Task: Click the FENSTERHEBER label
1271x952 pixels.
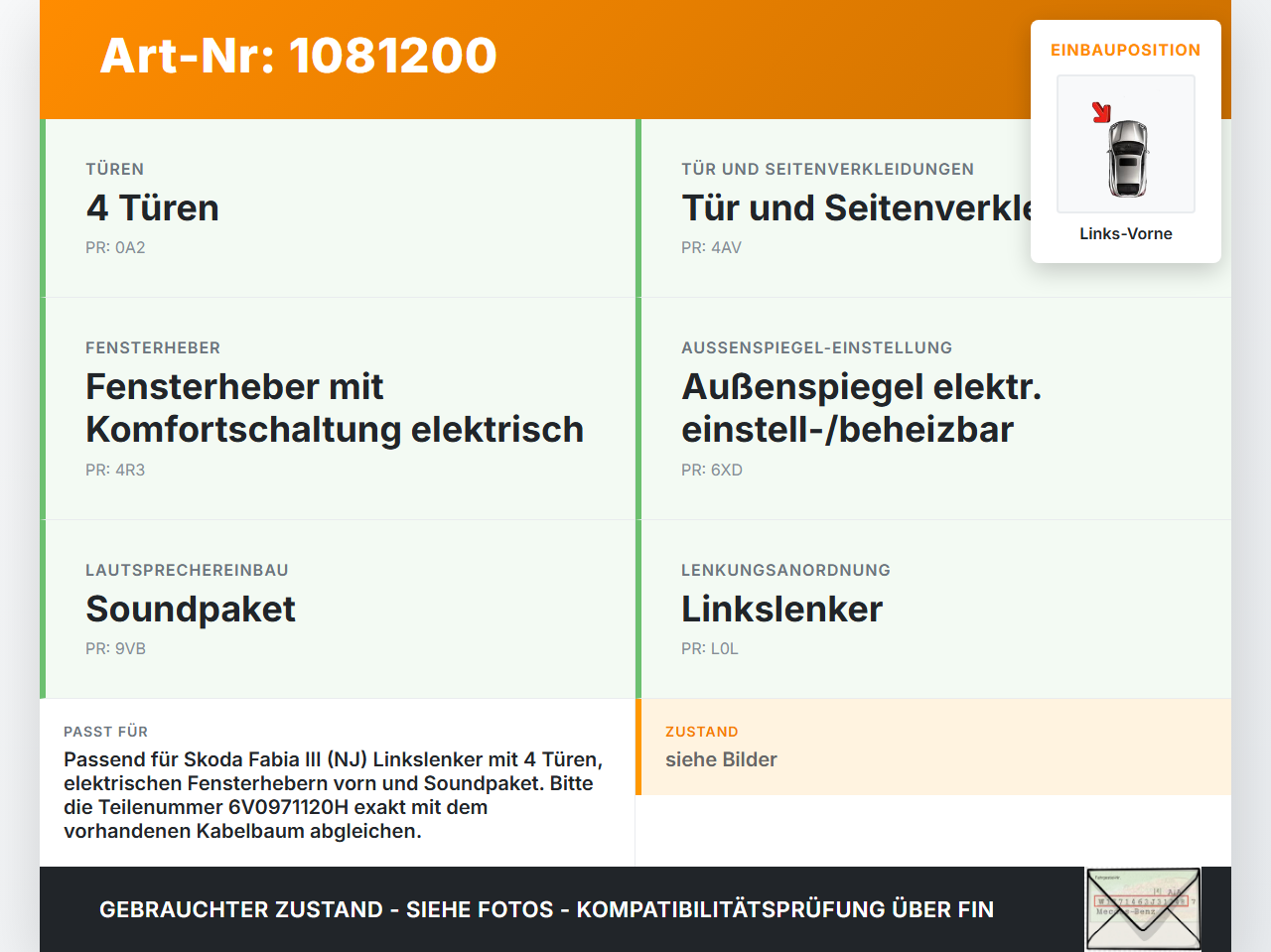Action: point(153,347)
